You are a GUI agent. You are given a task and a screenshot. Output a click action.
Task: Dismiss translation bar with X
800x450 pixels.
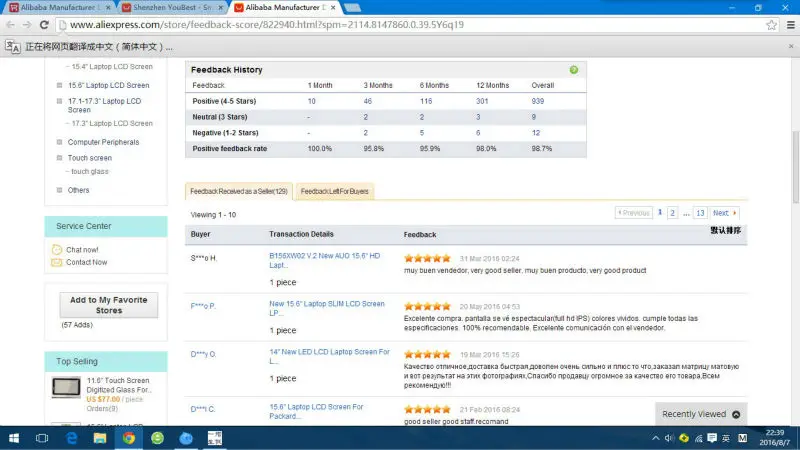click(791, 46)
